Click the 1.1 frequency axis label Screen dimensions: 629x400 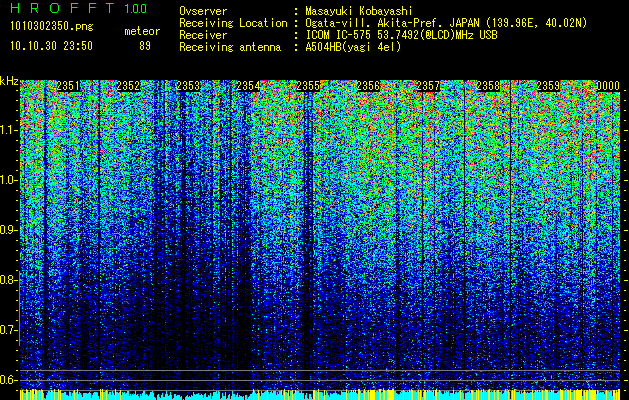pos(9,130)
